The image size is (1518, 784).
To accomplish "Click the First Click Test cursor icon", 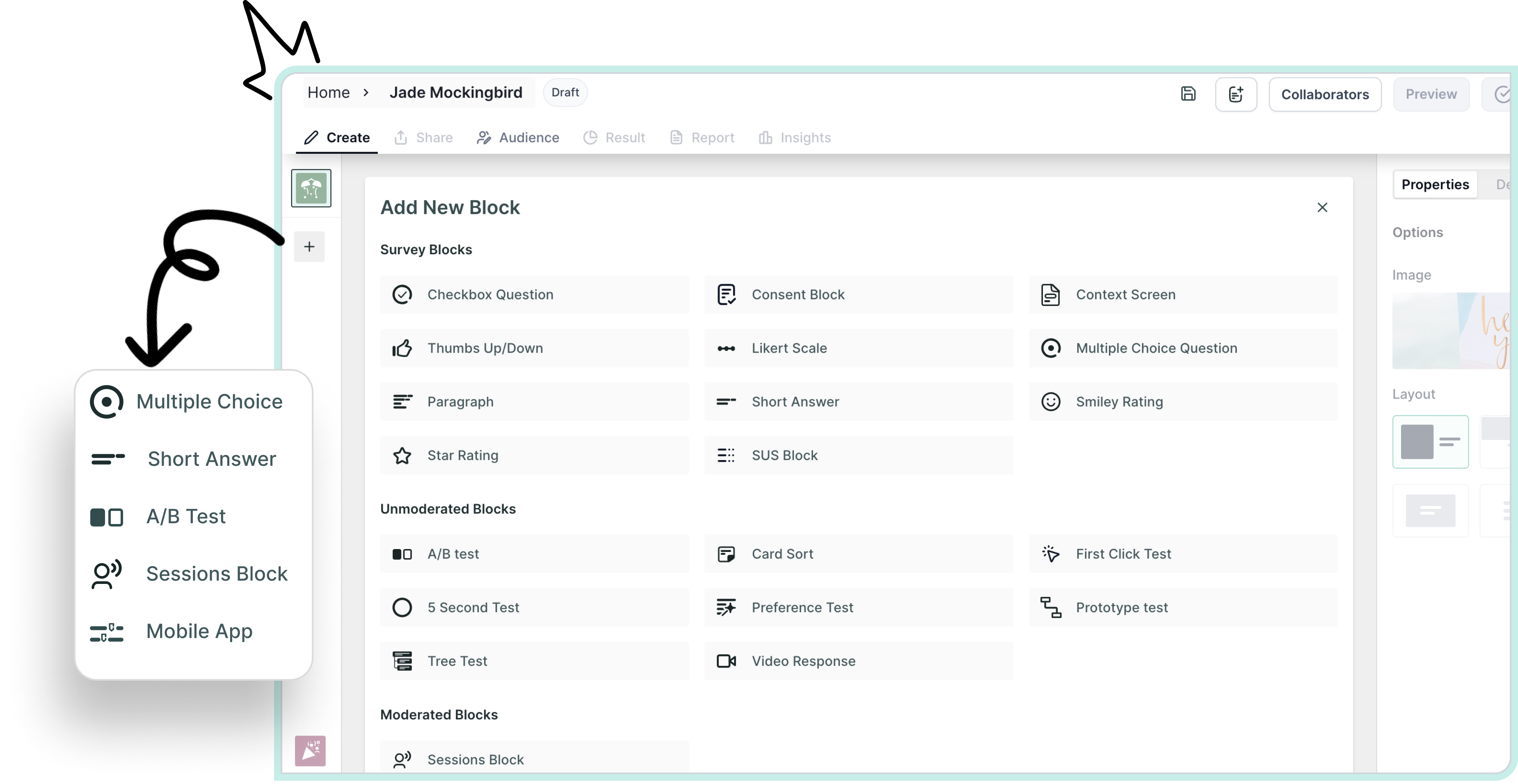I will coord(1050,554).
